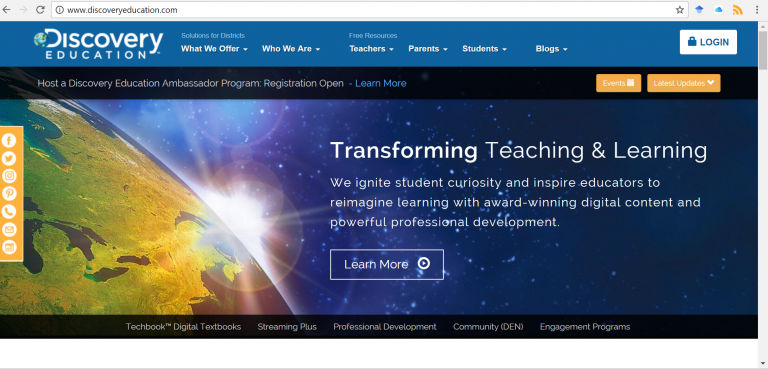Bookmark the page with the star icon
This screenshot has width=768, height=369.
679,10
